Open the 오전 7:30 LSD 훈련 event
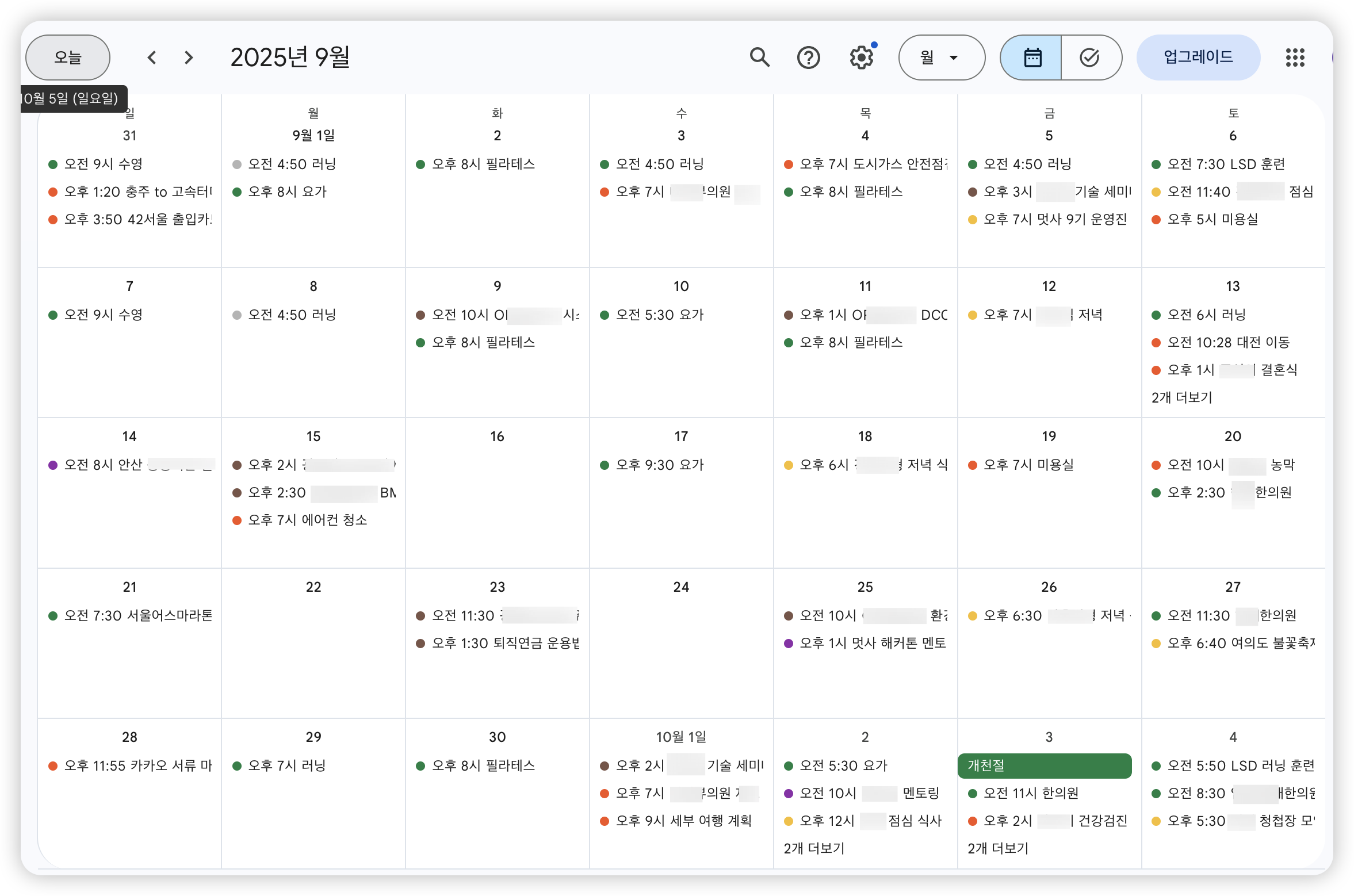The image size is (1354, 896). click(1225, 164)
